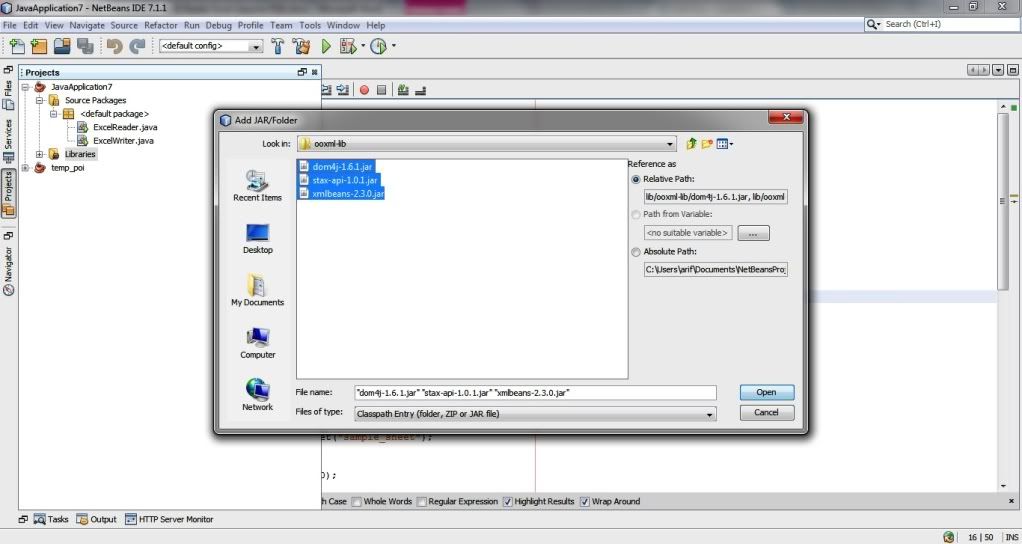
Task: Click the New Project toolbar icon
Action: [39, 46]
